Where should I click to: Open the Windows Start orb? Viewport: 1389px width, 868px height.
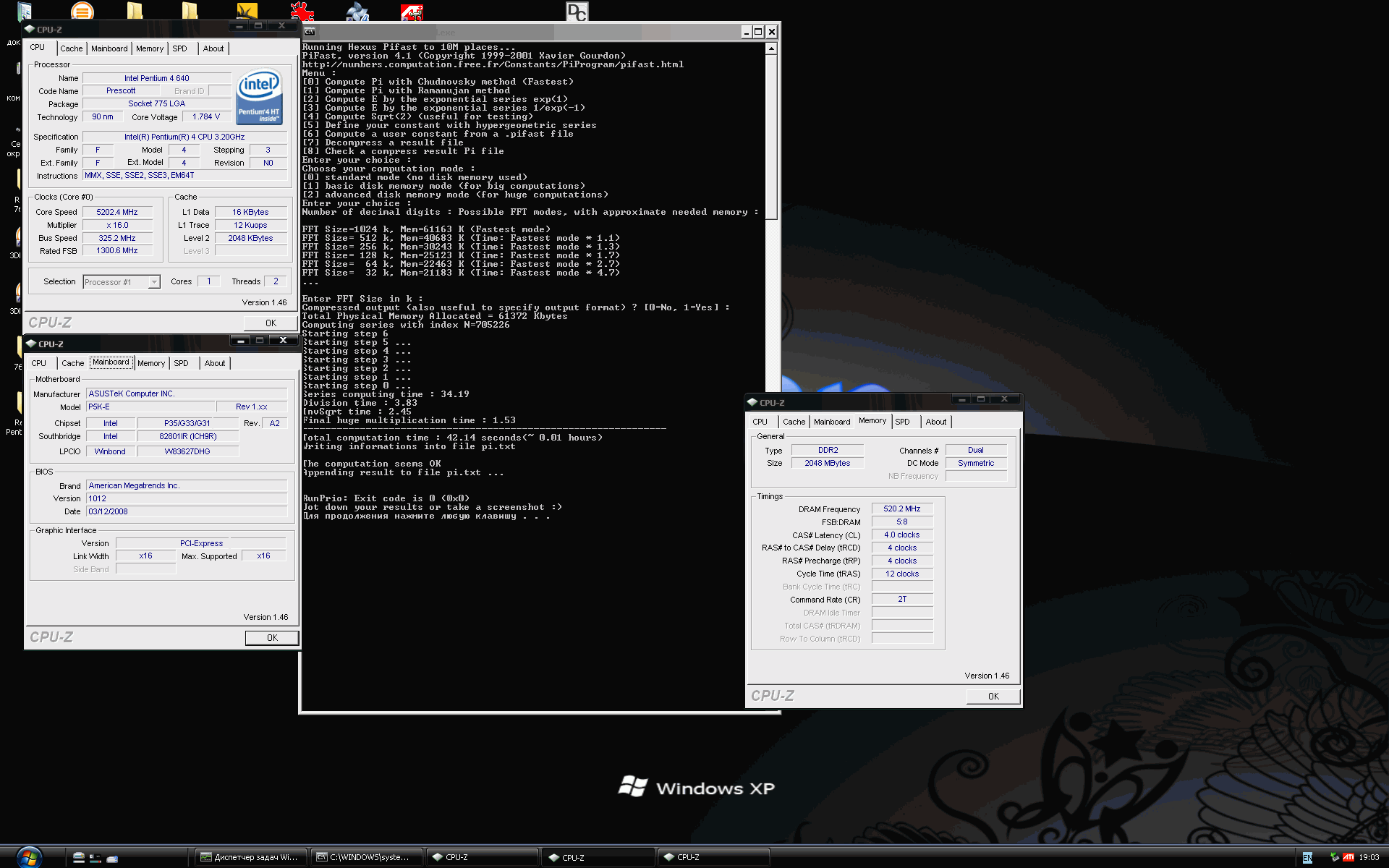(28, 858)
